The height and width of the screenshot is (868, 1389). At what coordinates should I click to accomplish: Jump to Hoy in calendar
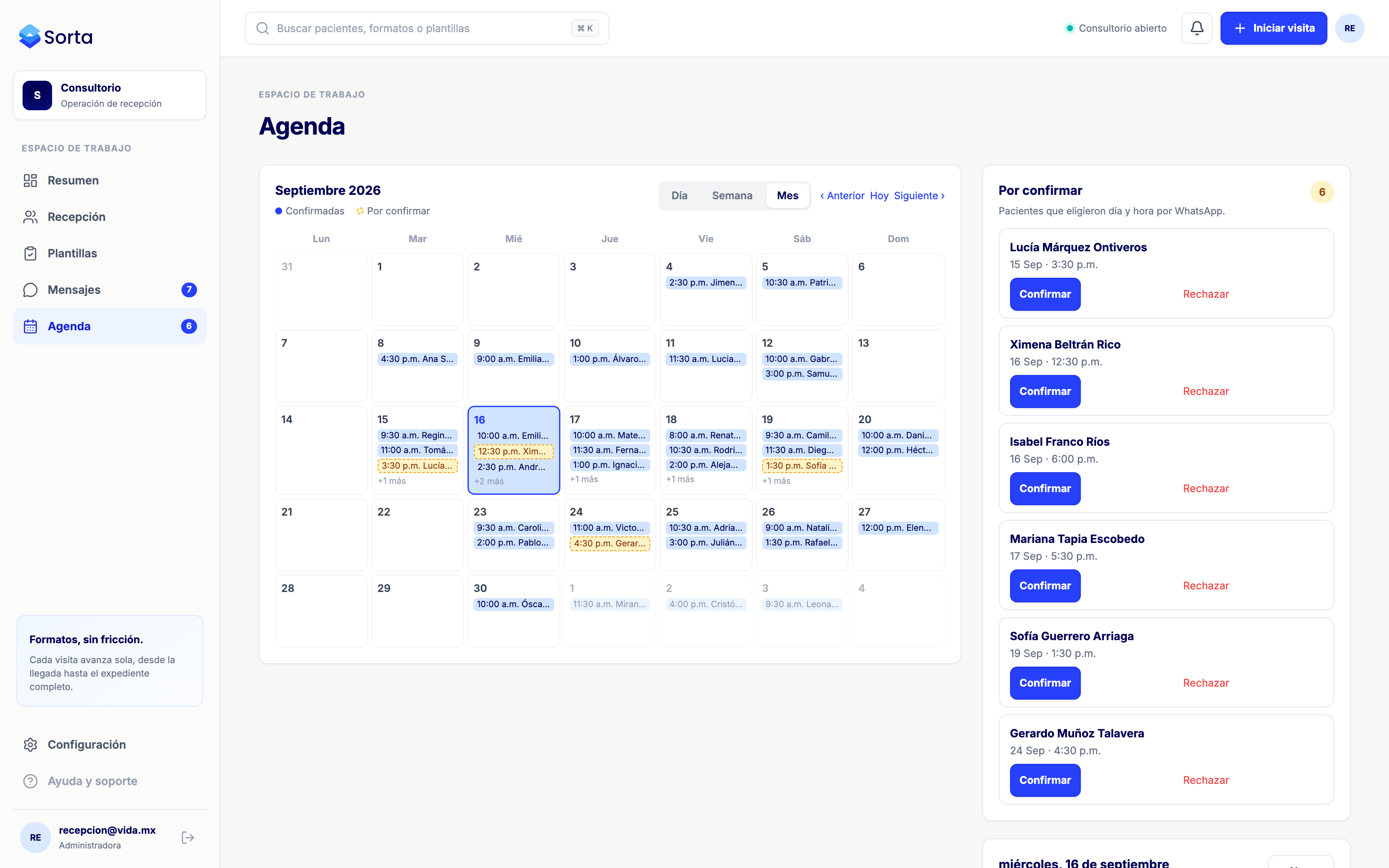tap(879, 196)
